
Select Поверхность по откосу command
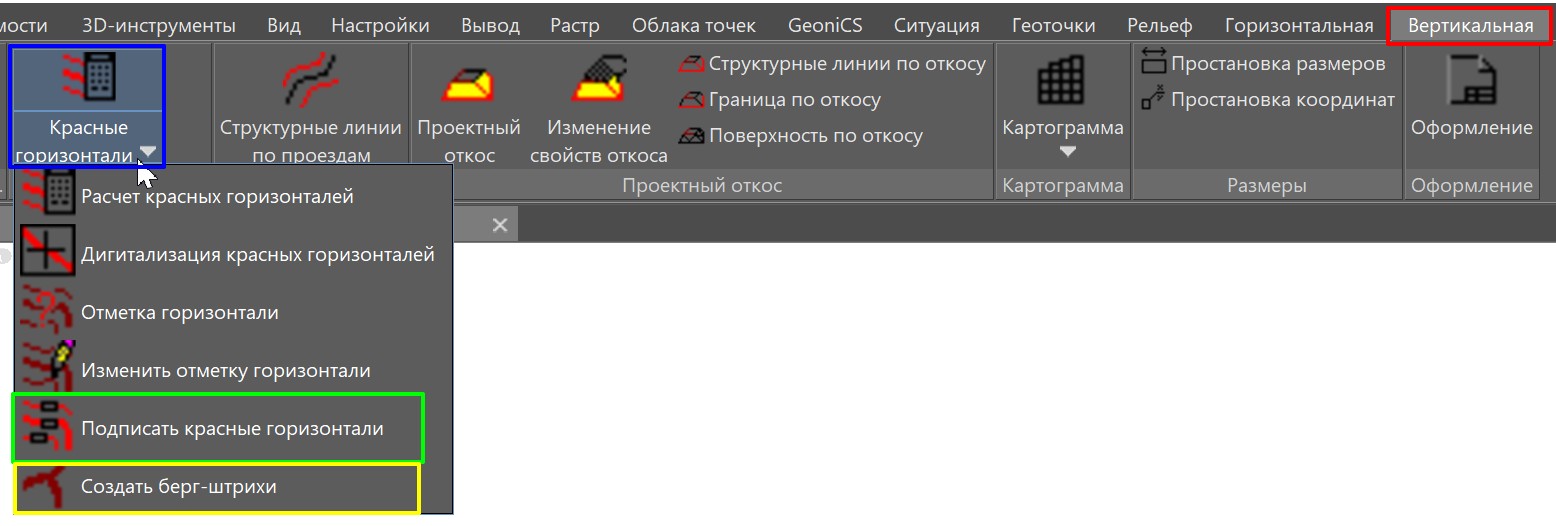coord(801,136)
